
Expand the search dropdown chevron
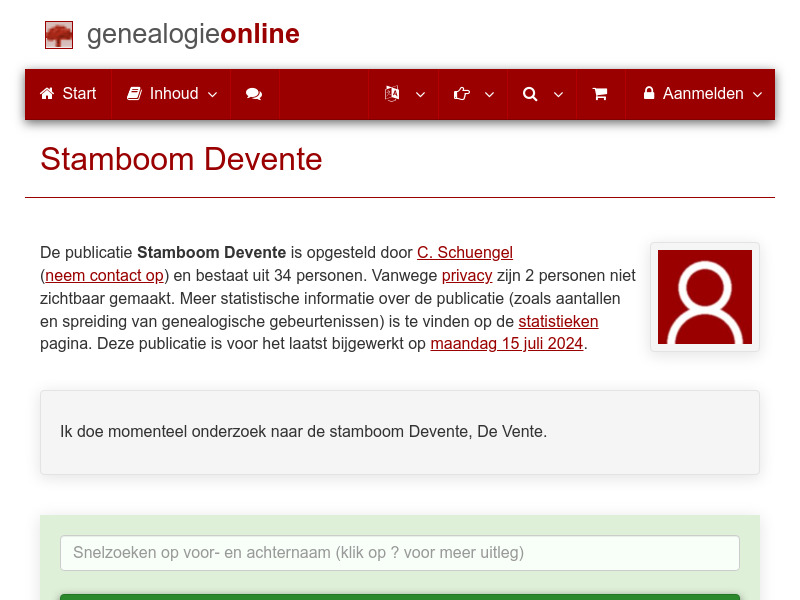click(x=558, y=95)
